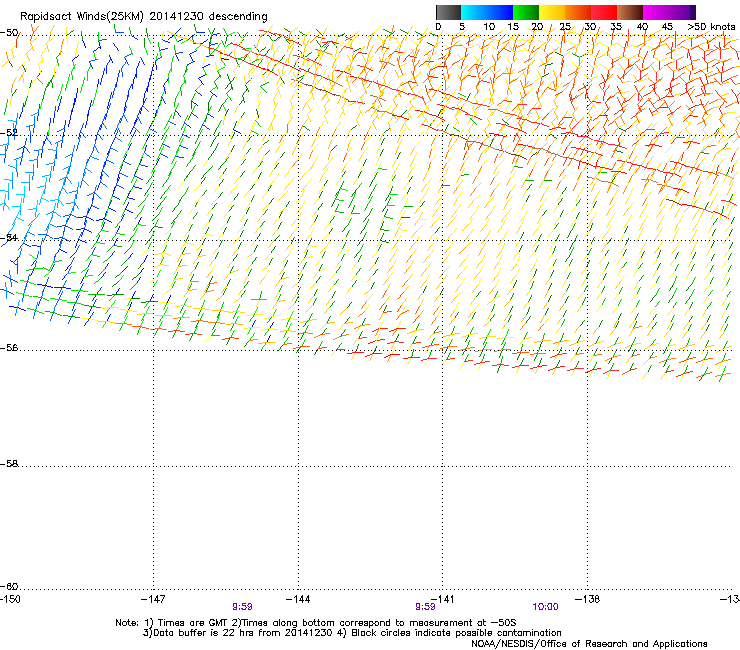
Task: Click the purple '10:00' time label
Action: tap(545, 607)
